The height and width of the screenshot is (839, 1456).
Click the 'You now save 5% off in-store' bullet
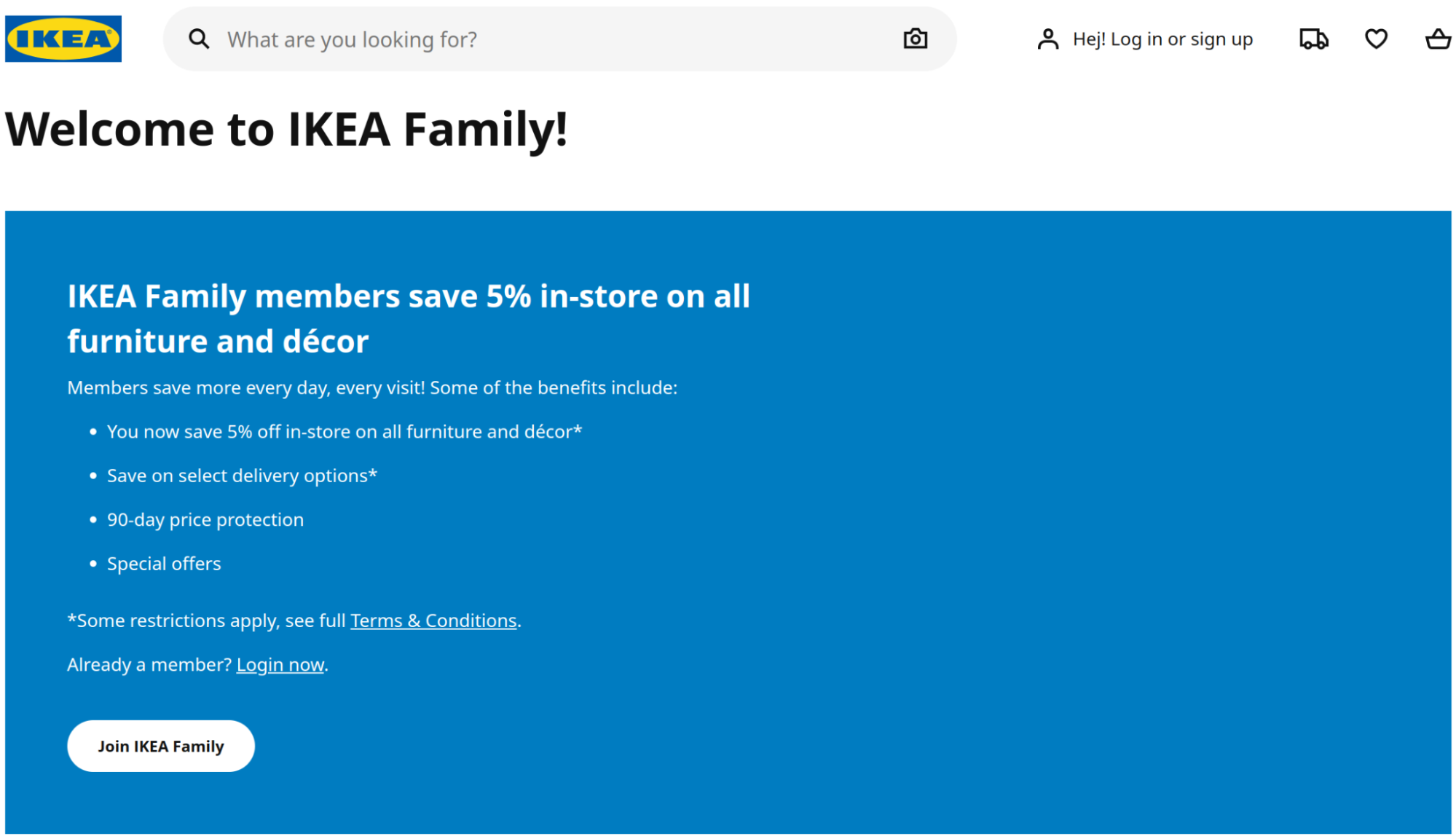tap(345, 432)
